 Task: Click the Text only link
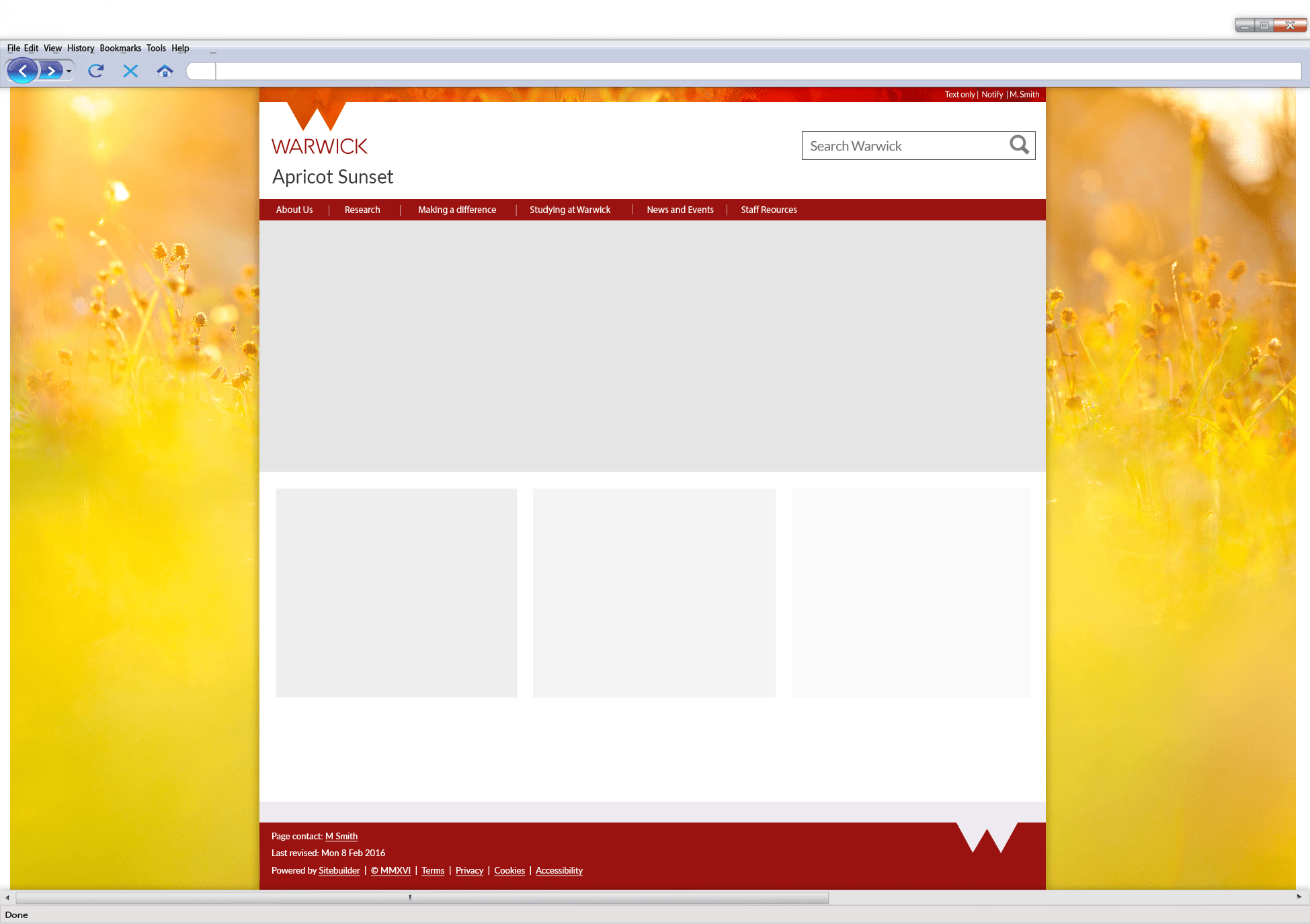(959, 95)
